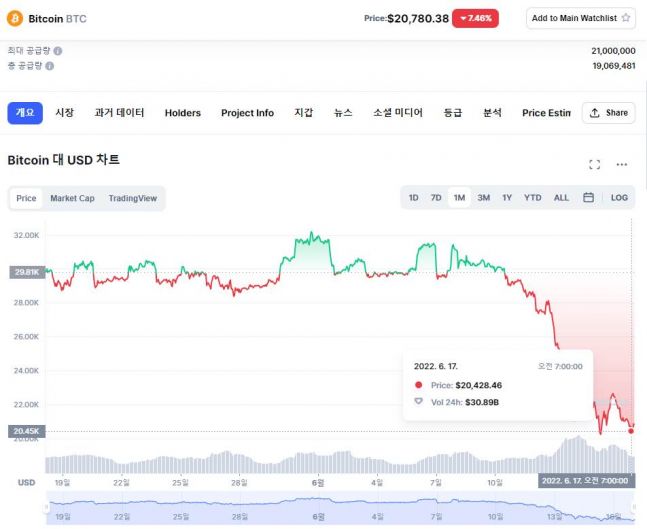The image size is (647, 529).
Task: Select the 7D time range
Action: tap(436, 198)
